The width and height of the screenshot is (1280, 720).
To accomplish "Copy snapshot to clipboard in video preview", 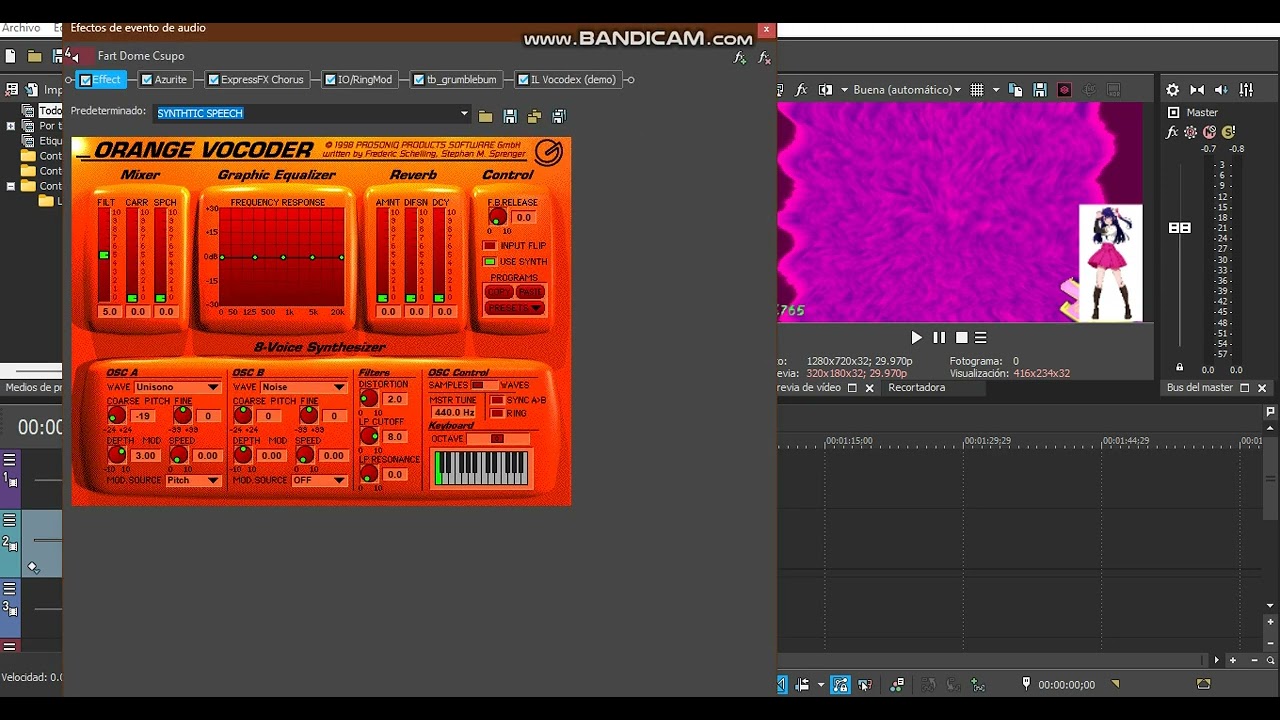I will click(1018, 90).
